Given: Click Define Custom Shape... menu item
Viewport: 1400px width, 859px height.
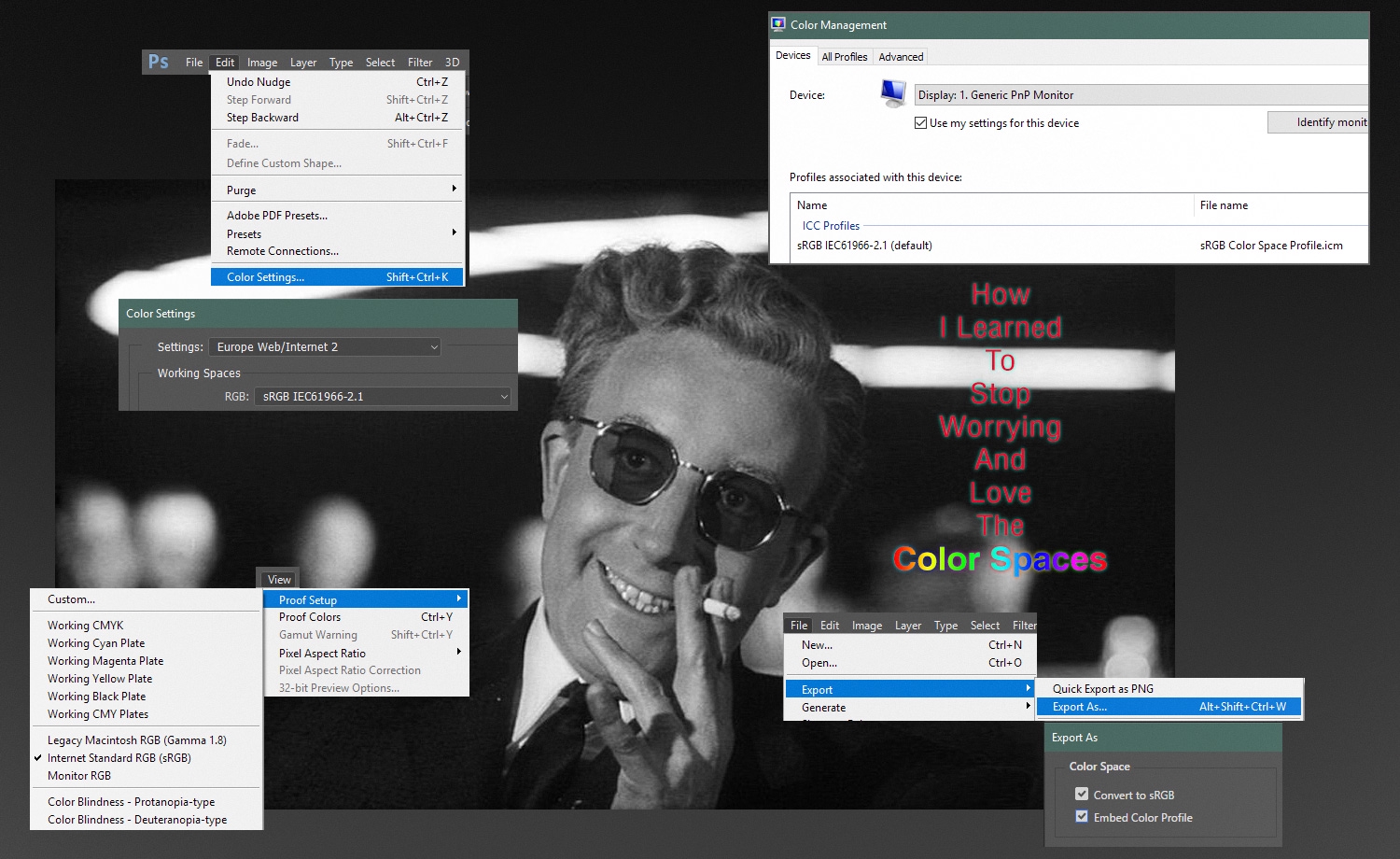Looking at the screenshot, I should [337, 163].
